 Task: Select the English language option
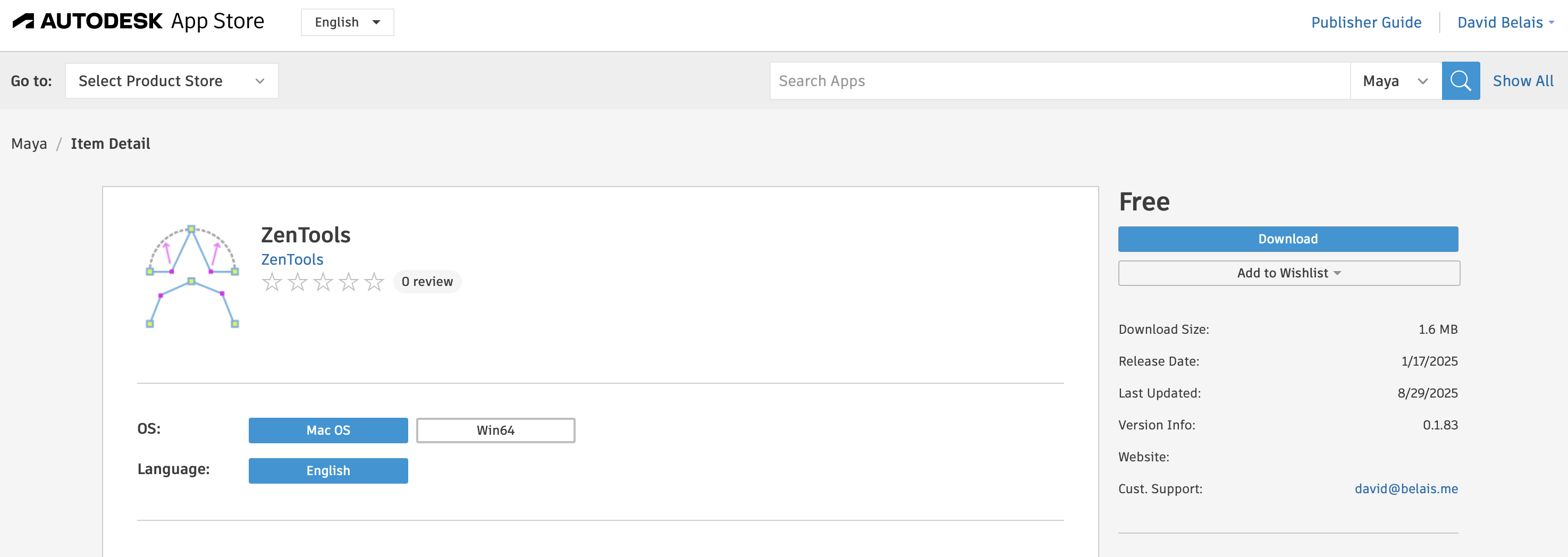pyautogui.click(x=328, y=470)
